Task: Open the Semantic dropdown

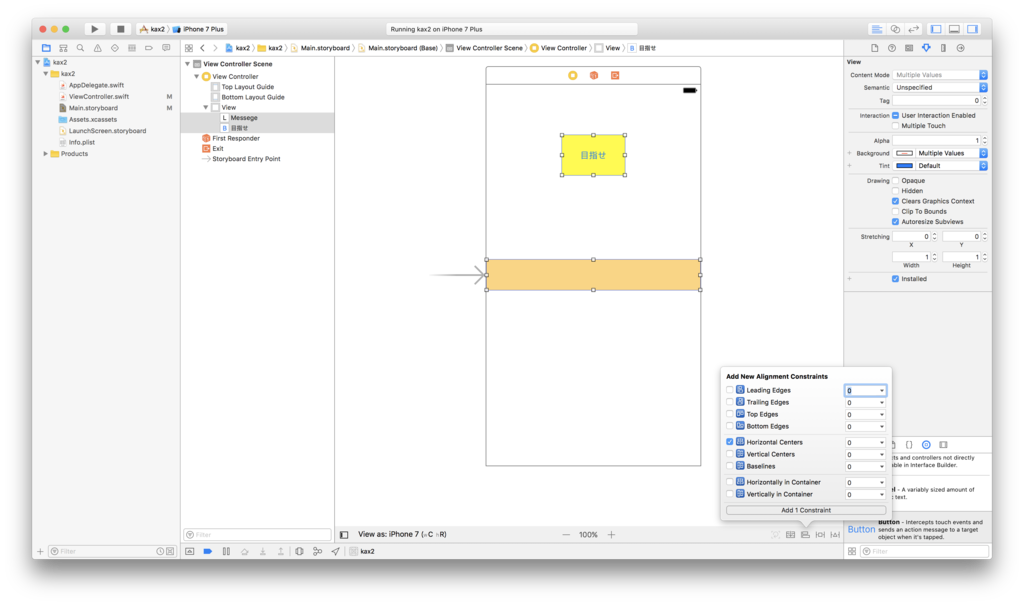Action: pos(940,88)
